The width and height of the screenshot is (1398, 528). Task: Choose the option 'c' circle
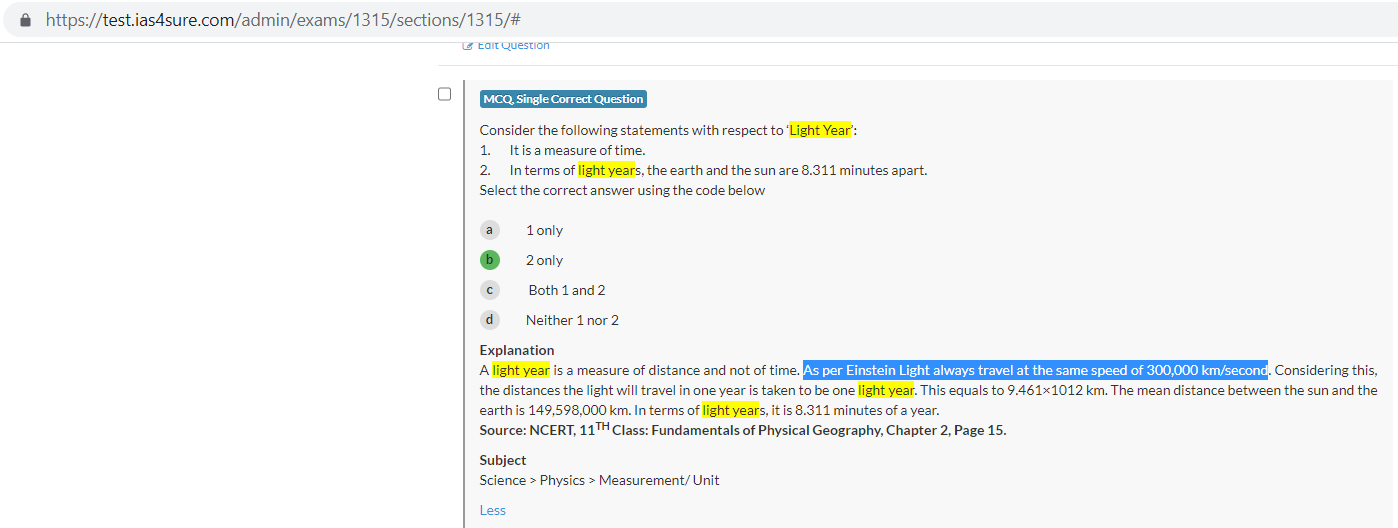point(489,290)
